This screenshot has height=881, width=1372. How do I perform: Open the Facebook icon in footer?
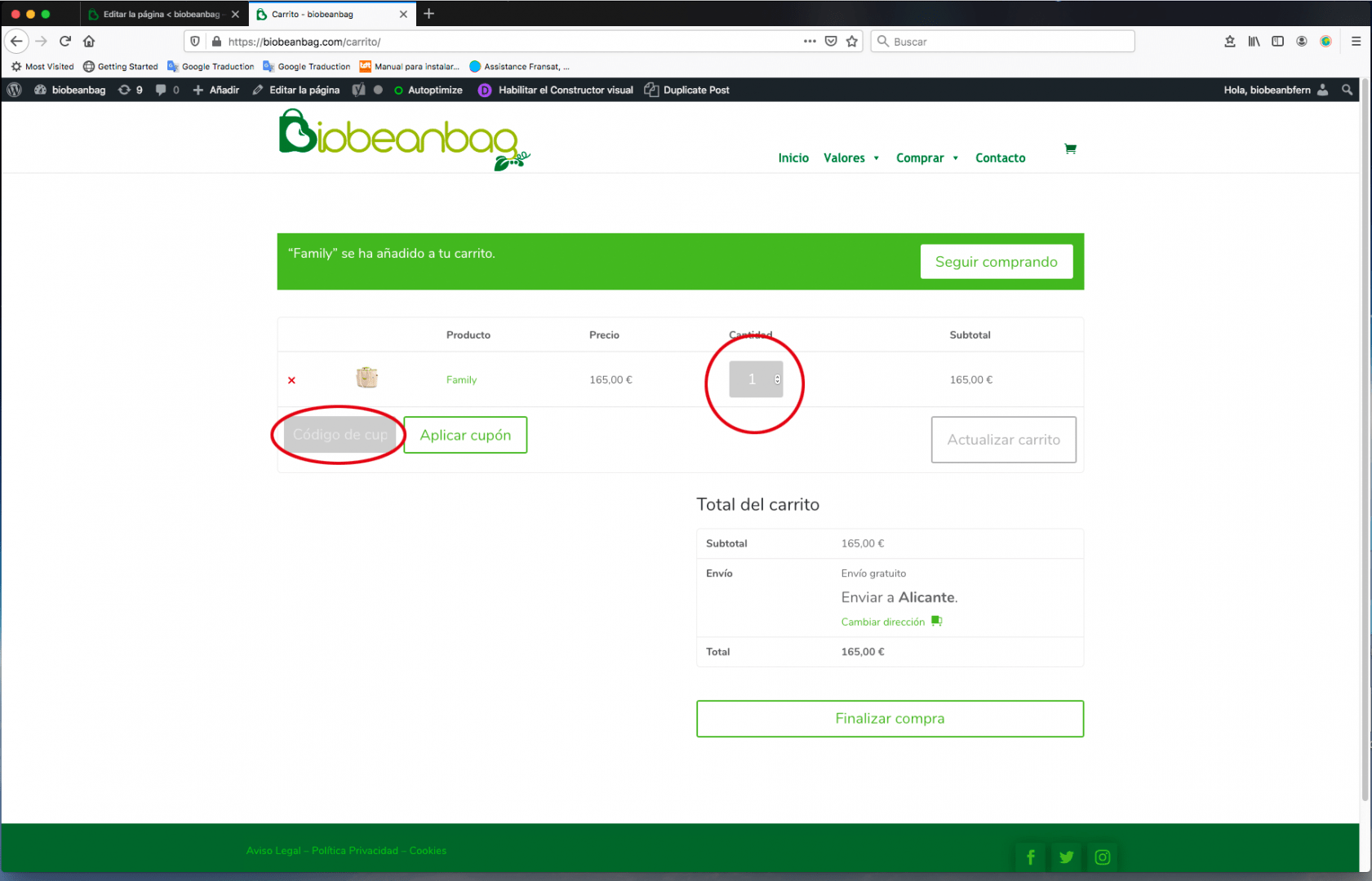(x=1031, y=857)
